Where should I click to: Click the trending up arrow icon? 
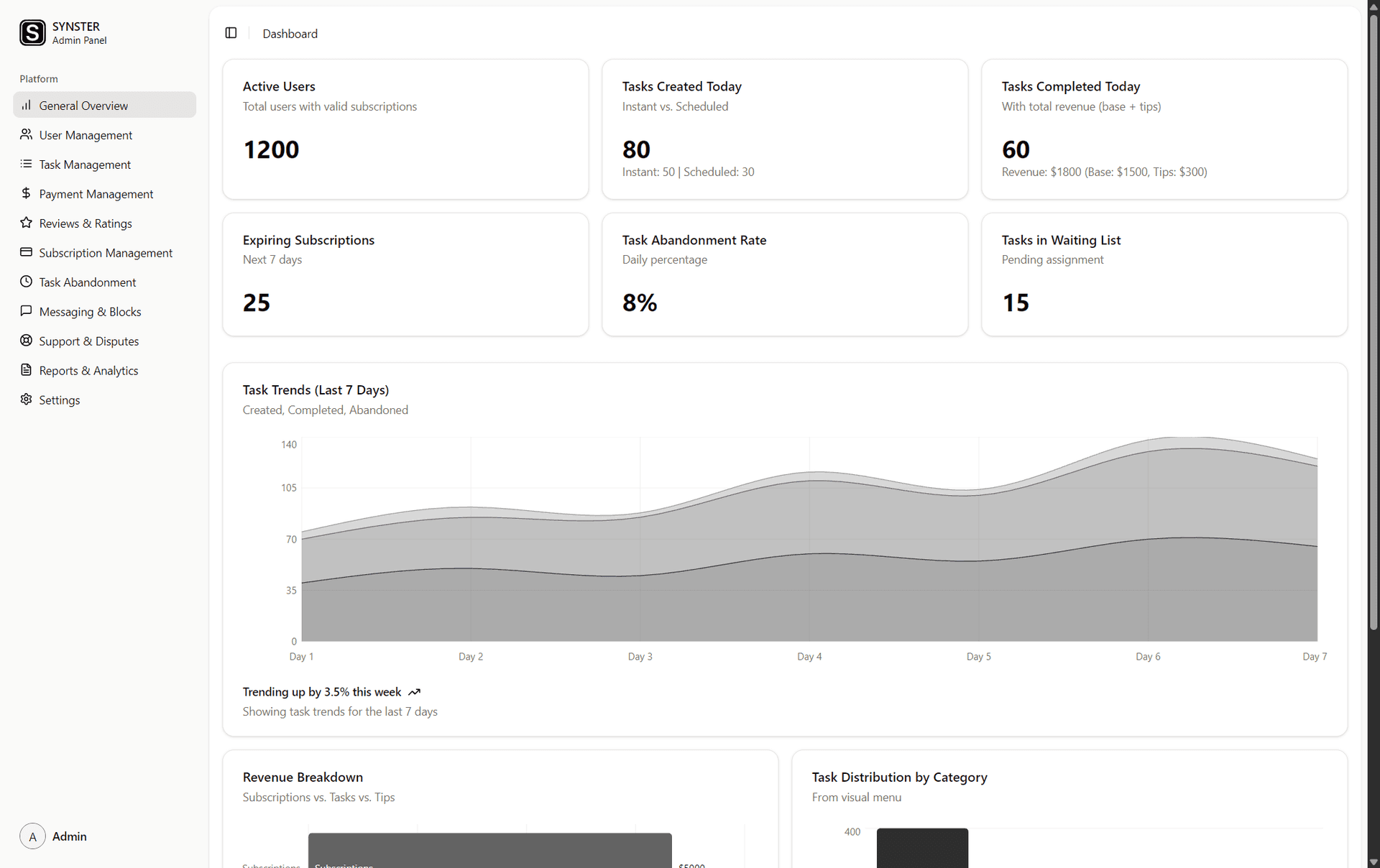point(414,692)
